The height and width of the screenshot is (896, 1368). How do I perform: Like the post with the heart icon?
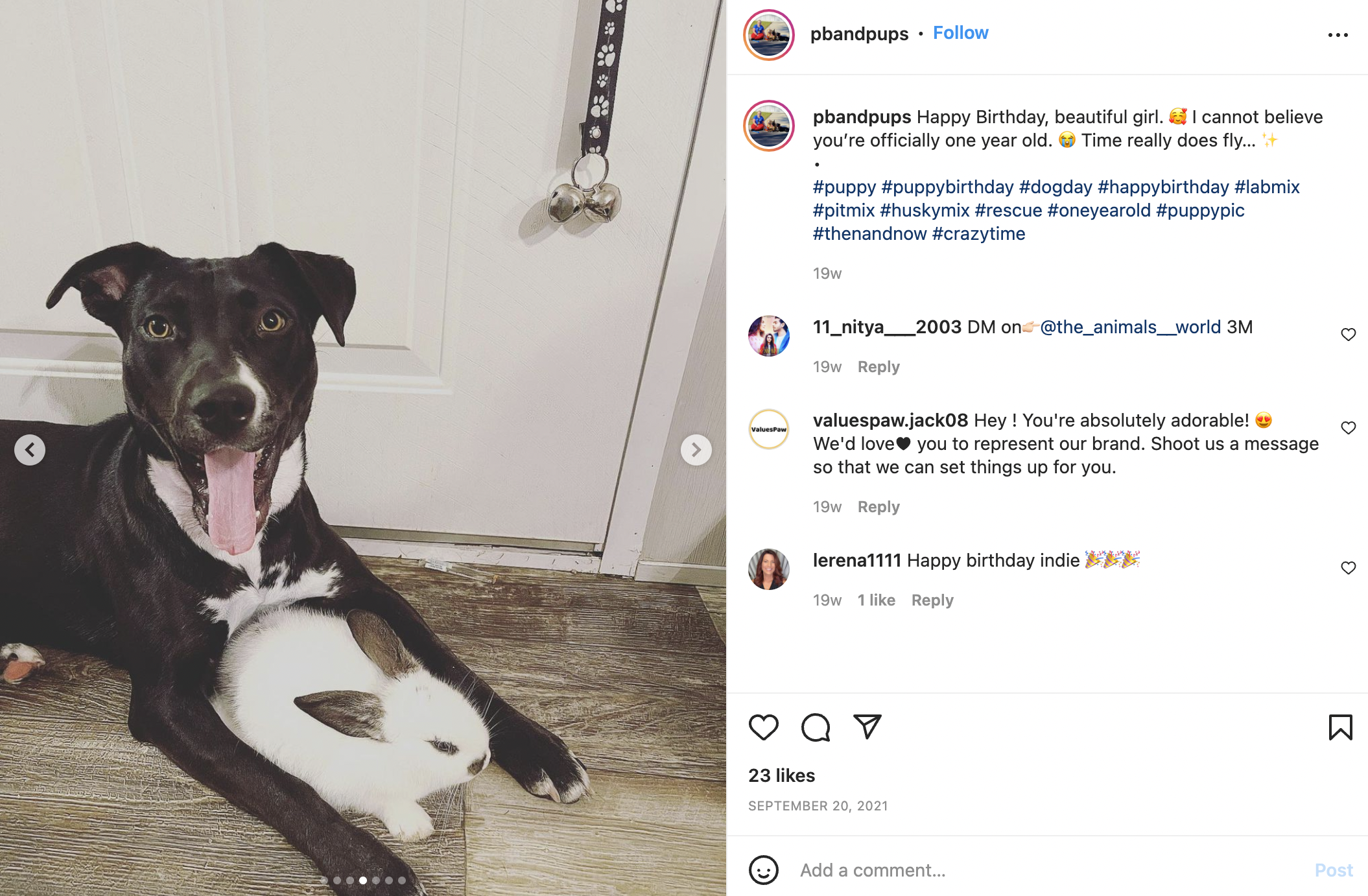tap(763, 727)
